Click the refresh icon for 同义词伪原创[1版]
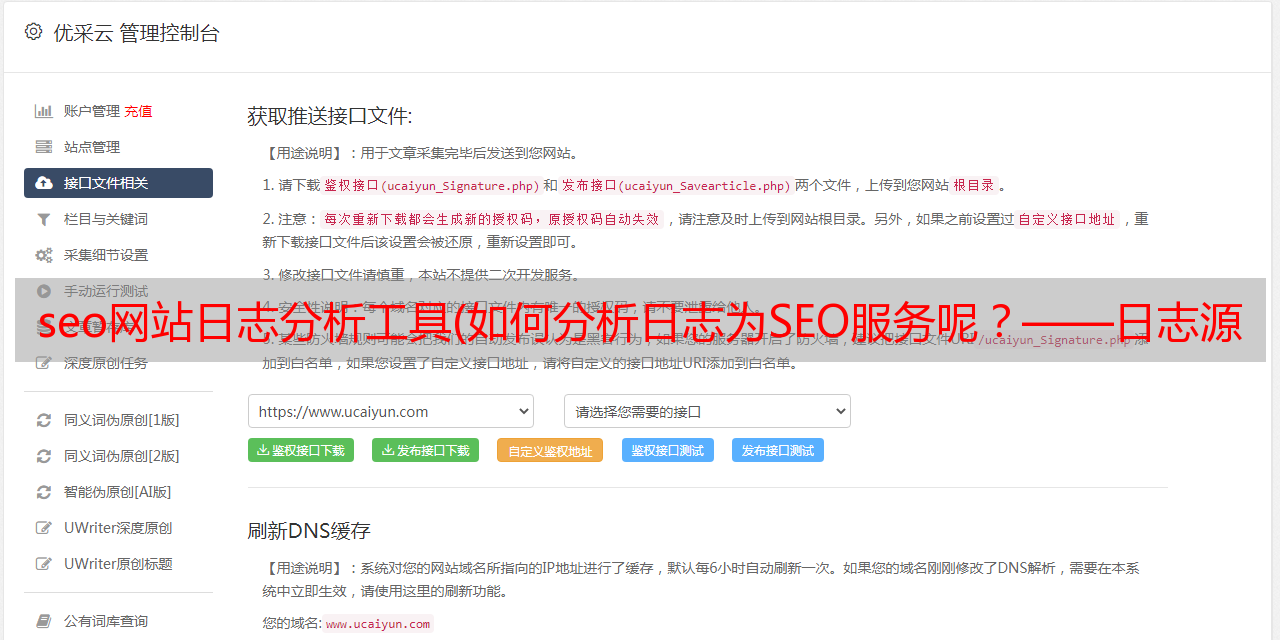 [x=43, y=420]
